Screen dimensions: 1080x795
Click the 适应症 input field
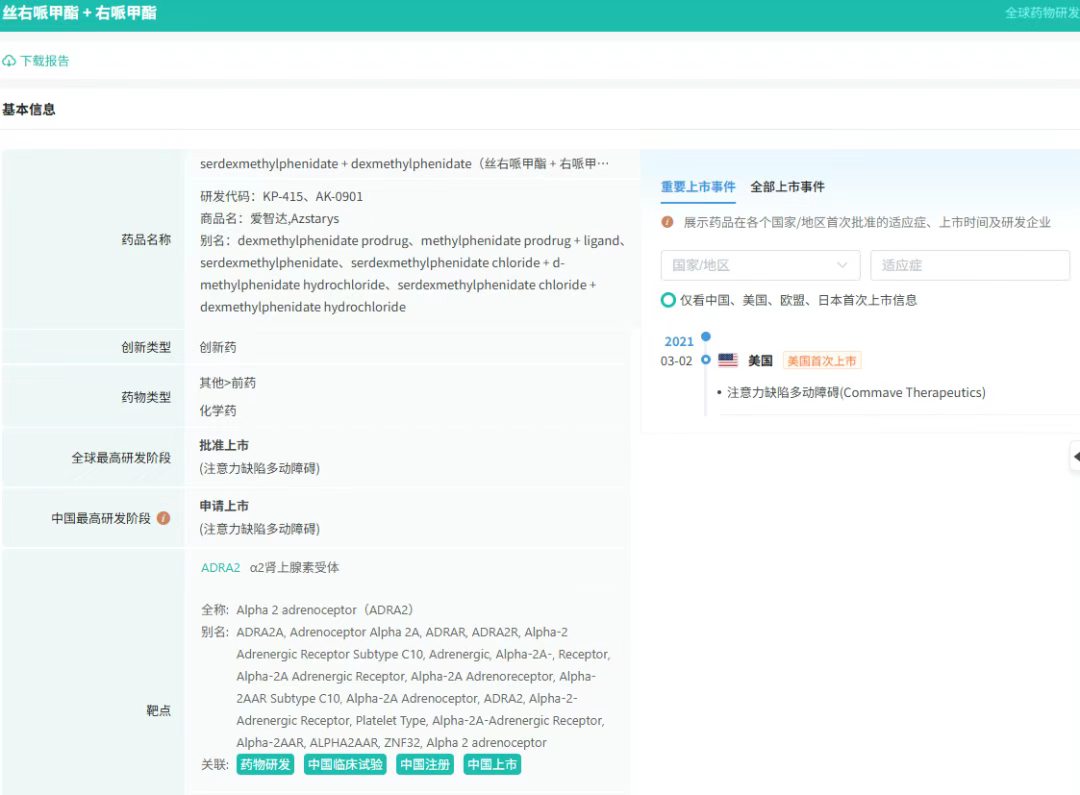click(x=969, y=265)
